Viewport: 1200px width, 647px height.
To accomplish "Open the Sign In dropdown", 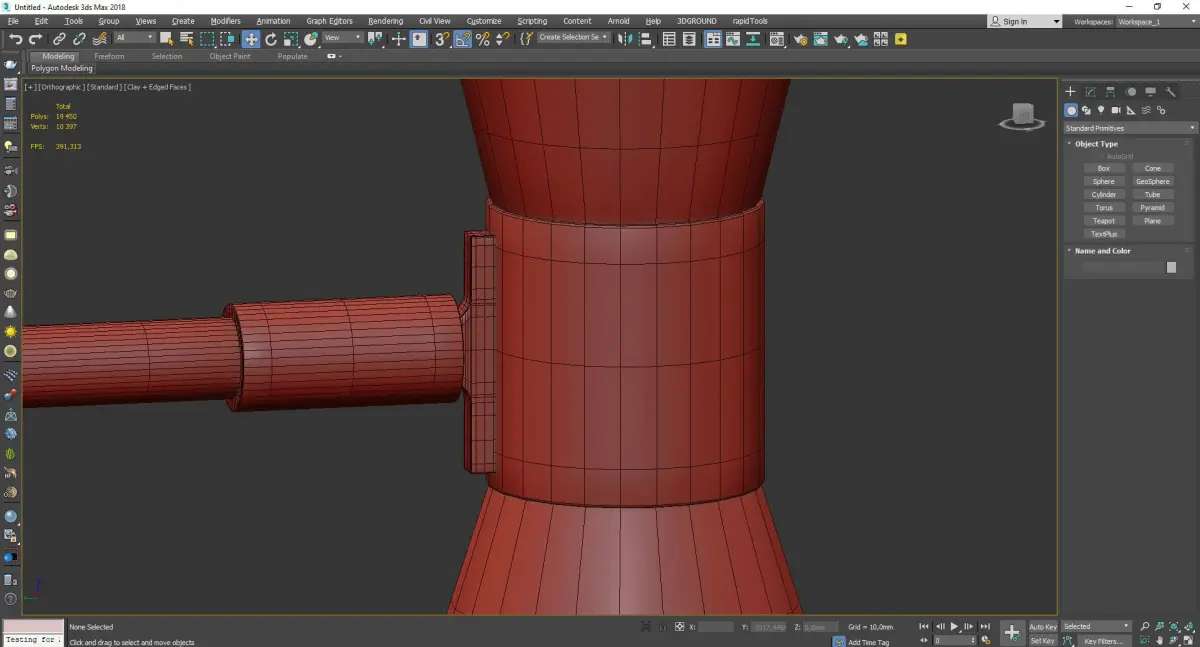I will click(1025, 21).
